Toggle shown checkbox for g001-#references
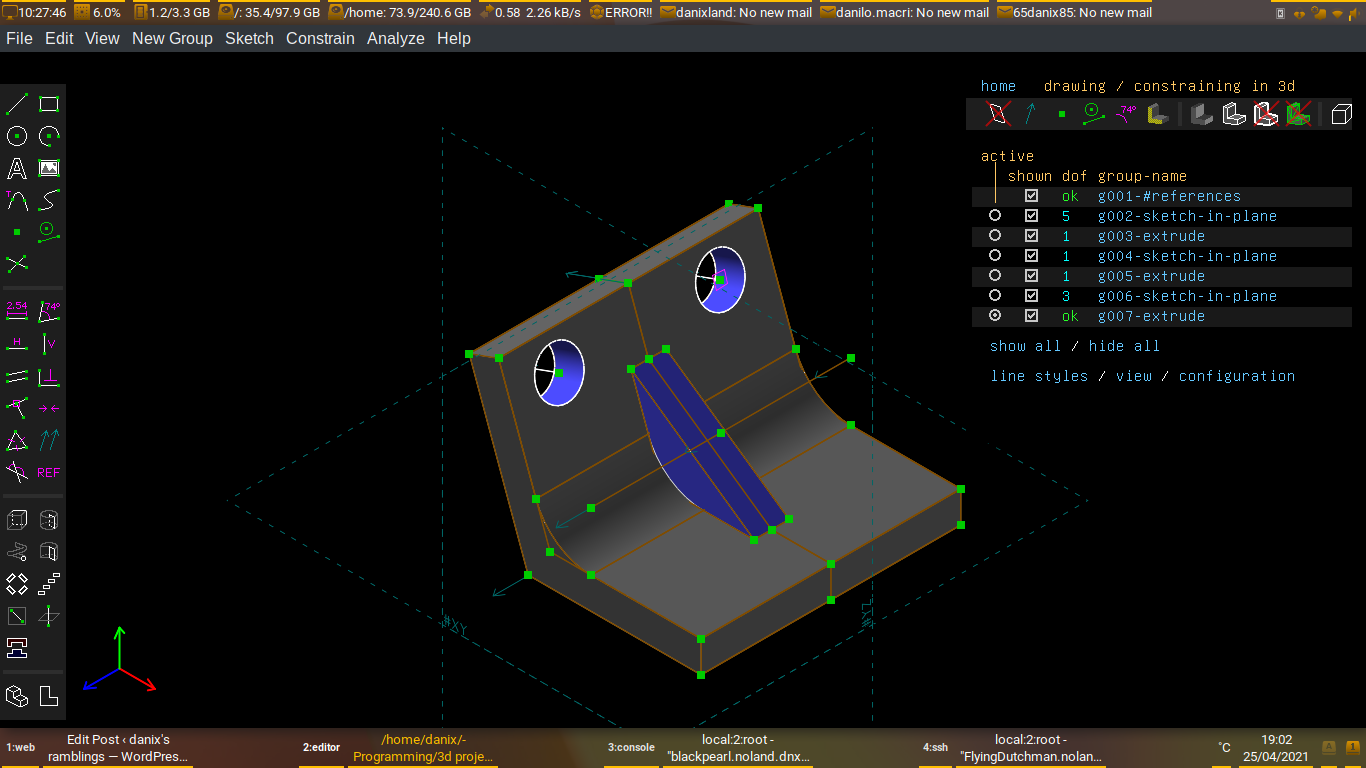 (1031, 195)
